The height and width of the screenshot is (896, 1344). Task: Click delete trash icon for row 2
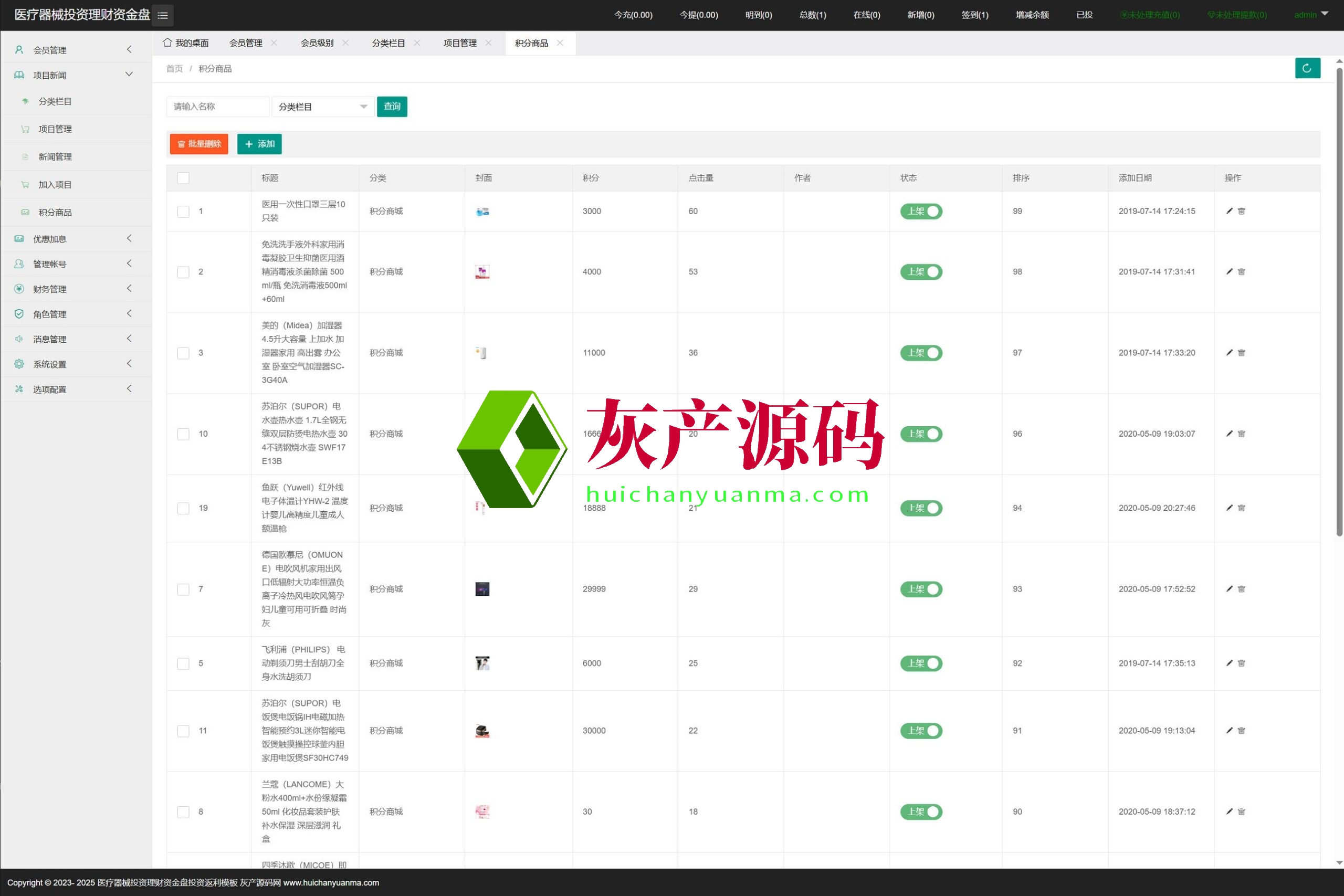click(x=1241, y=272)
